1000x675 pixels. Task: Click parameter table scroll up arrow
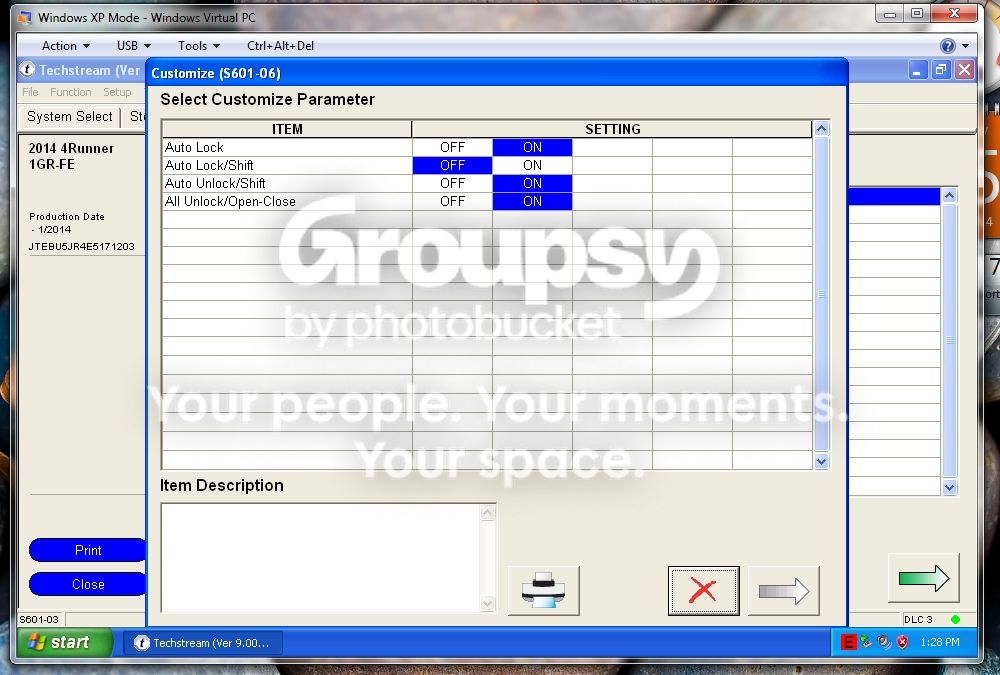pos(821,129)
